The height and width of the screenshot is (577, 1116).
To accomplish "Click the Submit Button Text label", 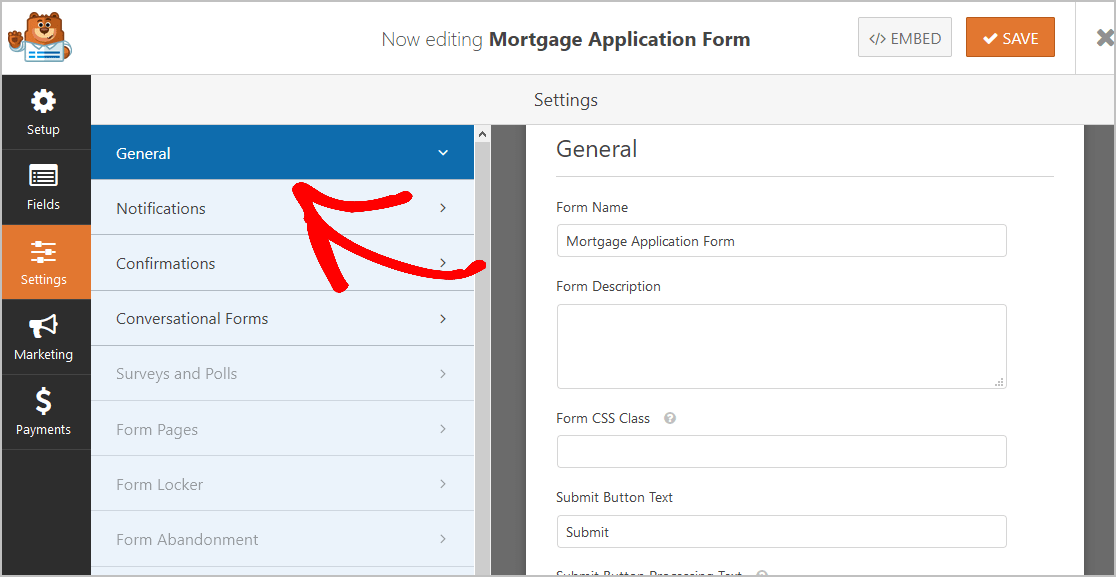I will (x=614, y=497).
